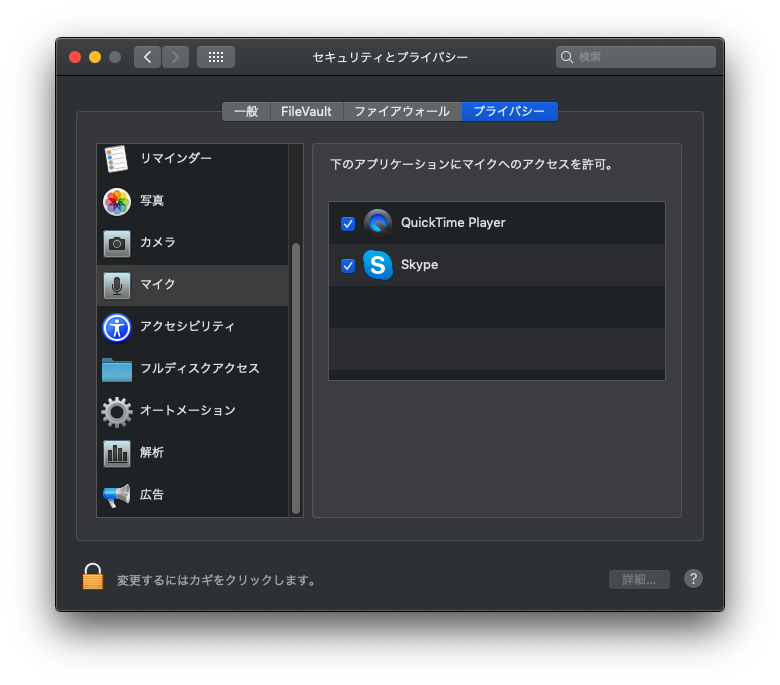Select リマインダー in the privacy list
Viewport: 780px width, 685px height.
tap(193, 159)
